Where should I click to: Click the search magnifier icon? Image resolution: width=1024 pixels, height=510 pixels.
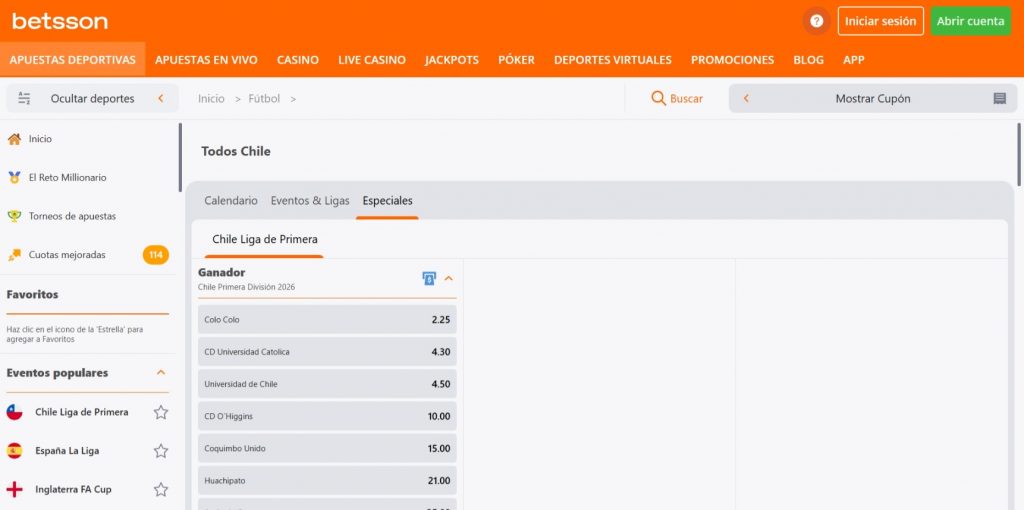[658, 98]
